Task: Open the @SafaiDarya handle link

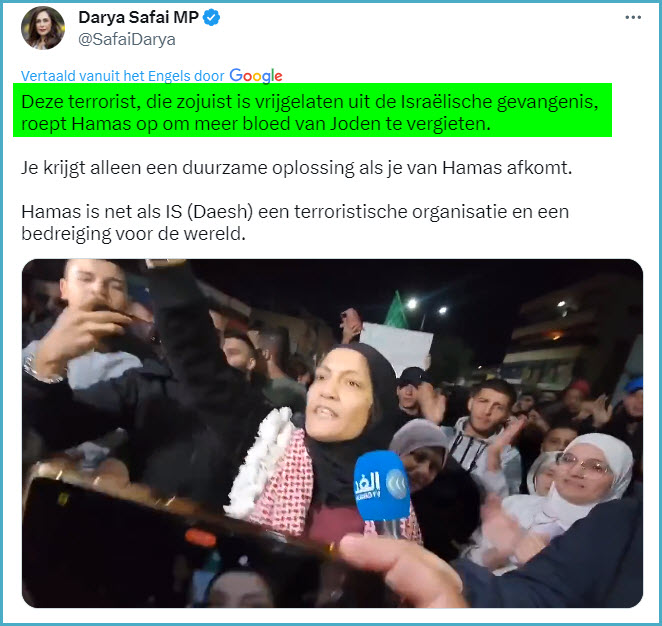Action: point(127,39)
